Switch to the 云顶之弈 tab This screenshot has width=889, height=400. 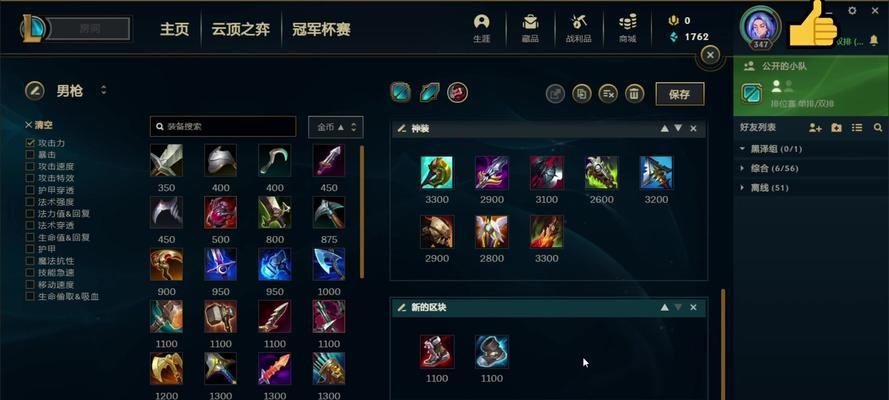(241, 29)
